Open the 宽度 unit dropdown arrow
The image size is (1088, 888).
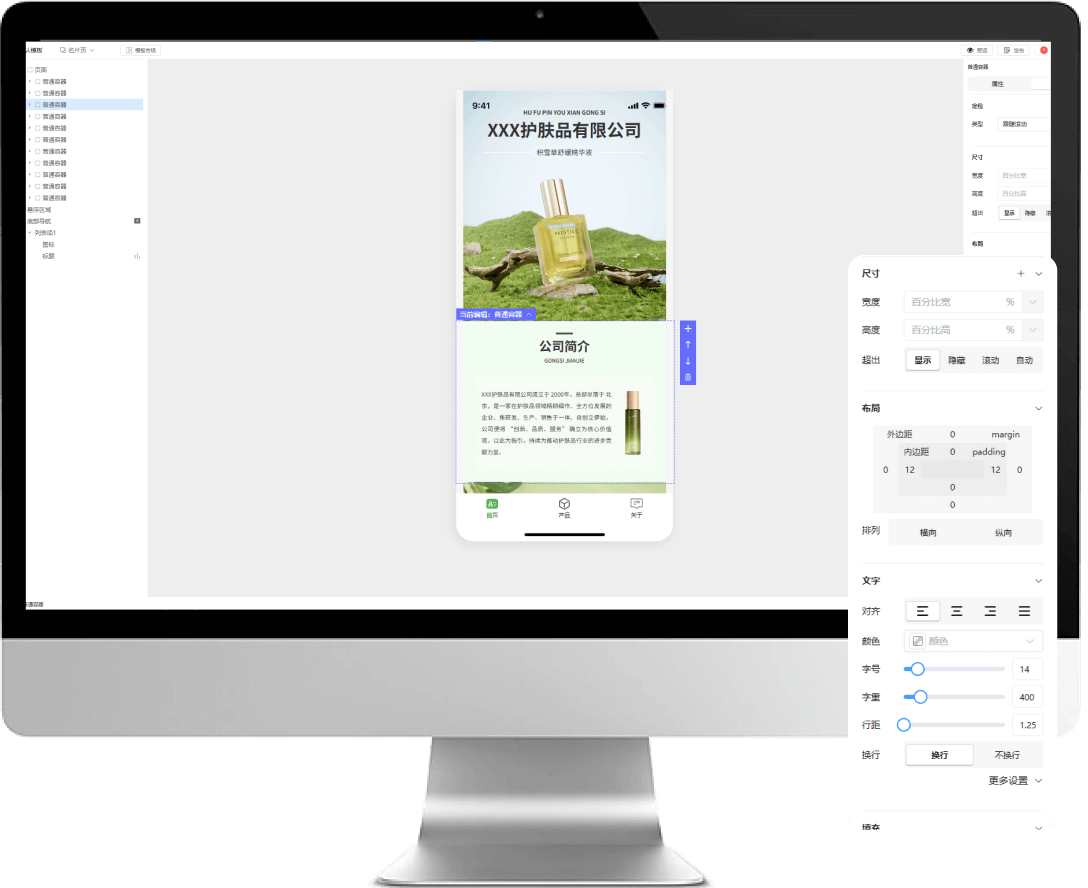1032,302
